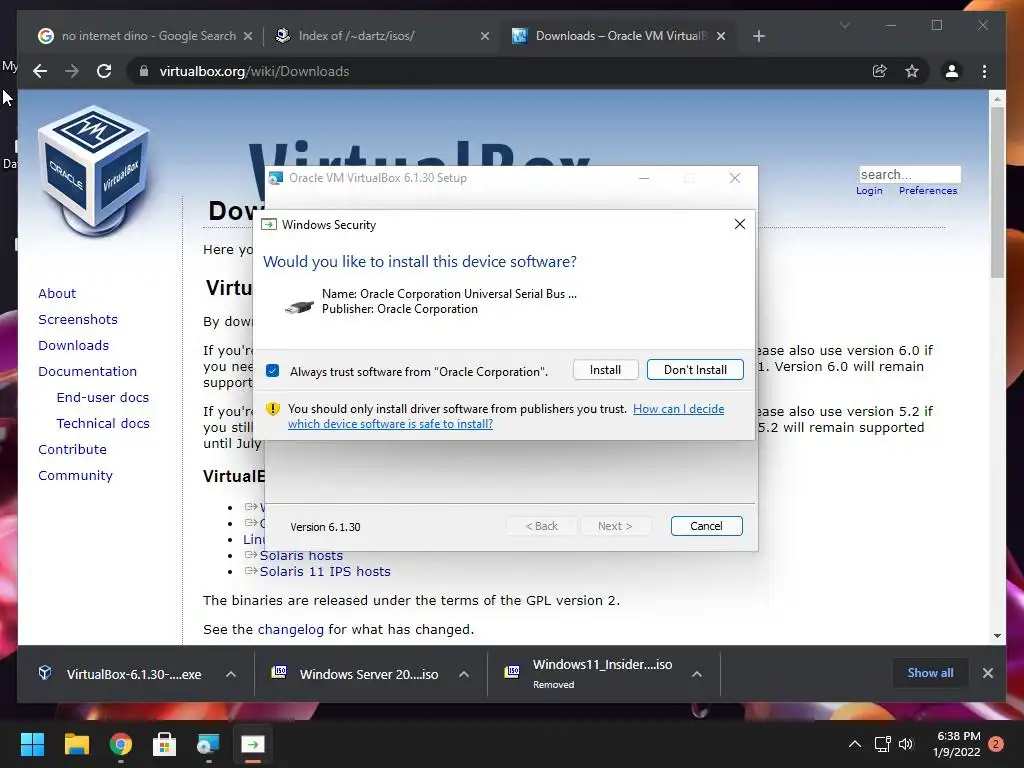Image resolution: width=1024 pixels, height=768 pixels.
Task: Close the Windows Security dialog
Action: [x=739, y=224]
